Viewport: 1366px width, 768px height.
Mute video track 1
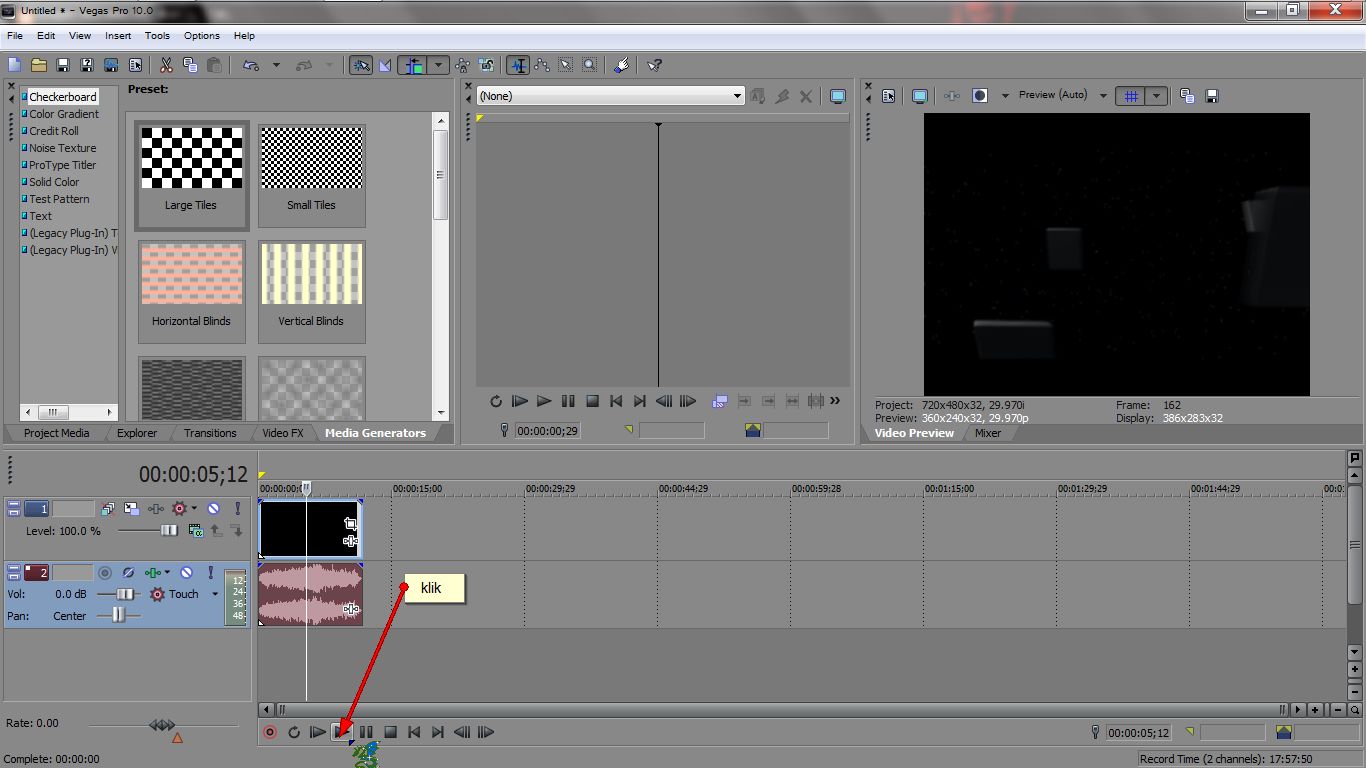pyautogui.click(x=213, y=508)
